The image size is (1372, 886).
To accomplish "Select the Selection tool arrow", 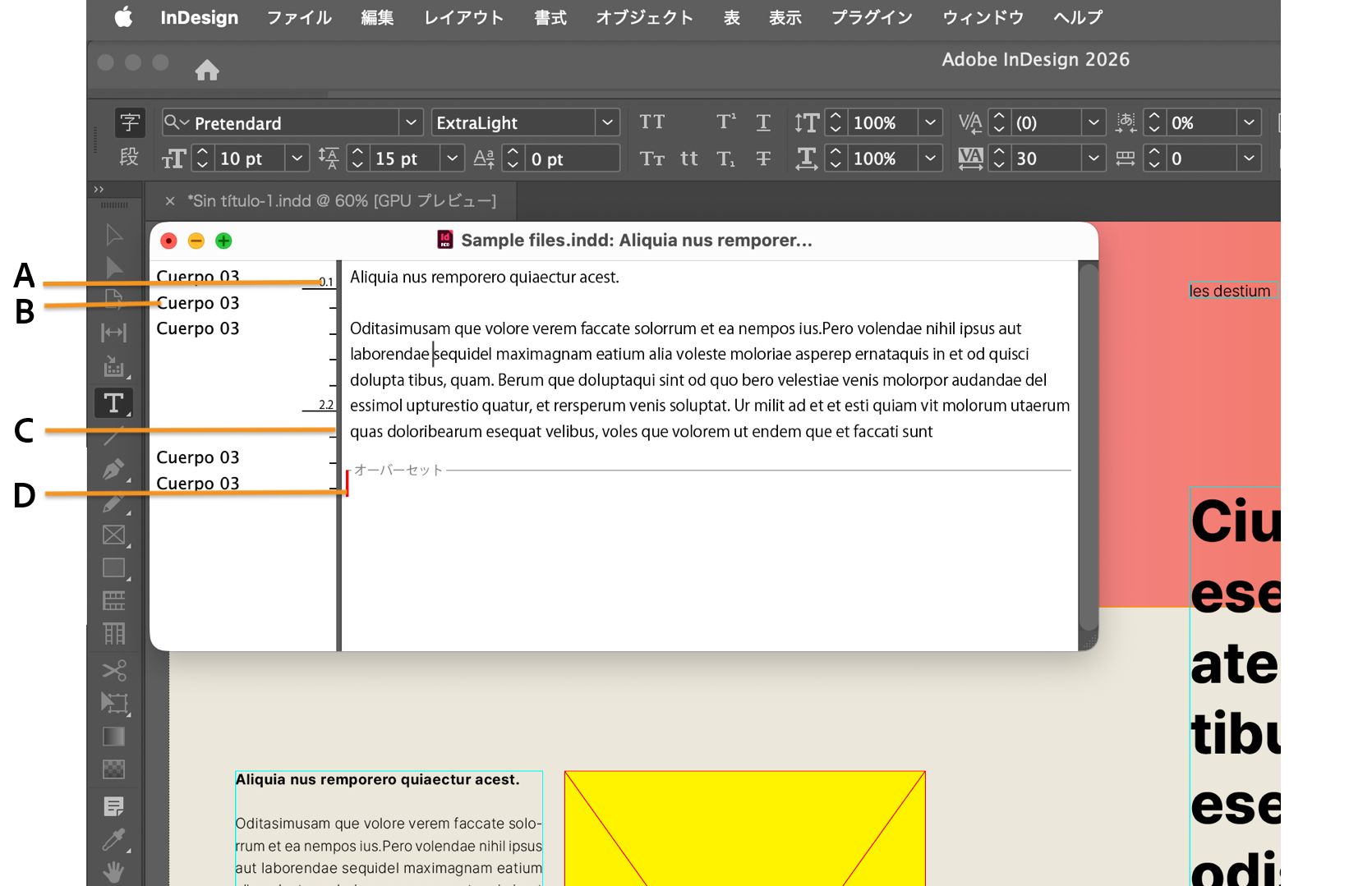I will tap(114, 235).
